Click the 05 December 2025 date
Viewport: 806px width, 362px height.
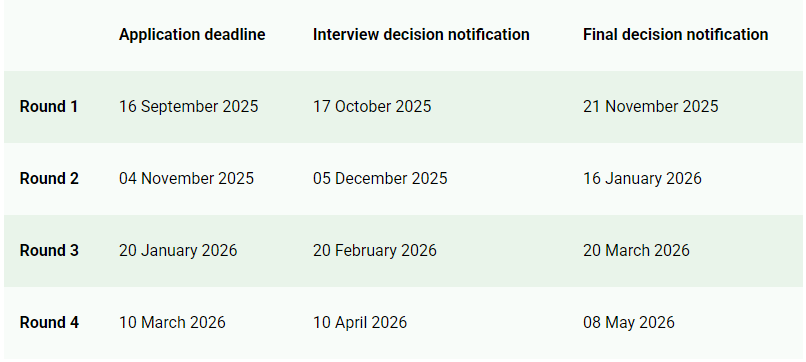coord(380,178)
